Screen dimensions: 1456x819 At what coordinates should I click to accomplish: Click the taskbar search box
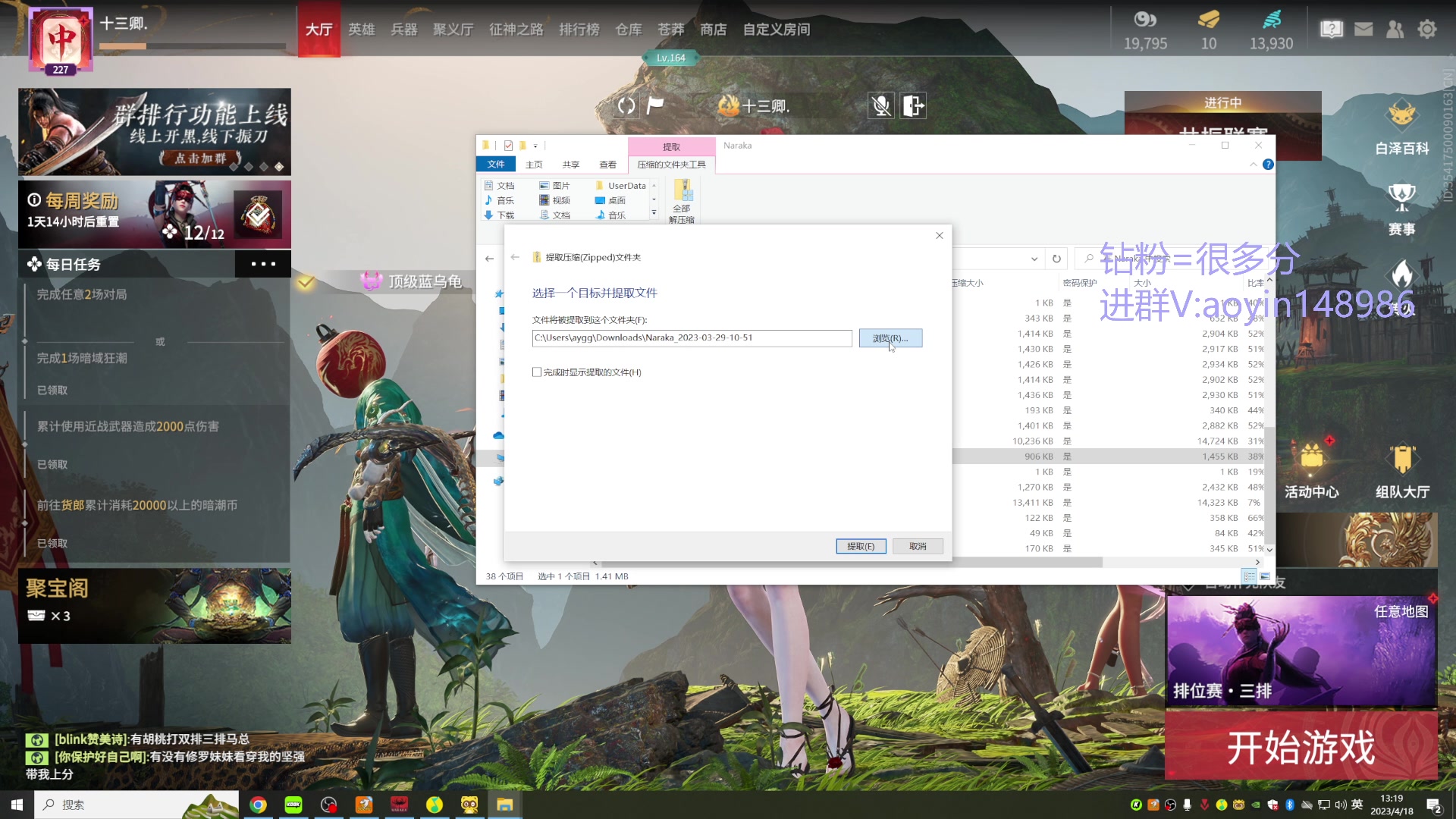(136, 805)
